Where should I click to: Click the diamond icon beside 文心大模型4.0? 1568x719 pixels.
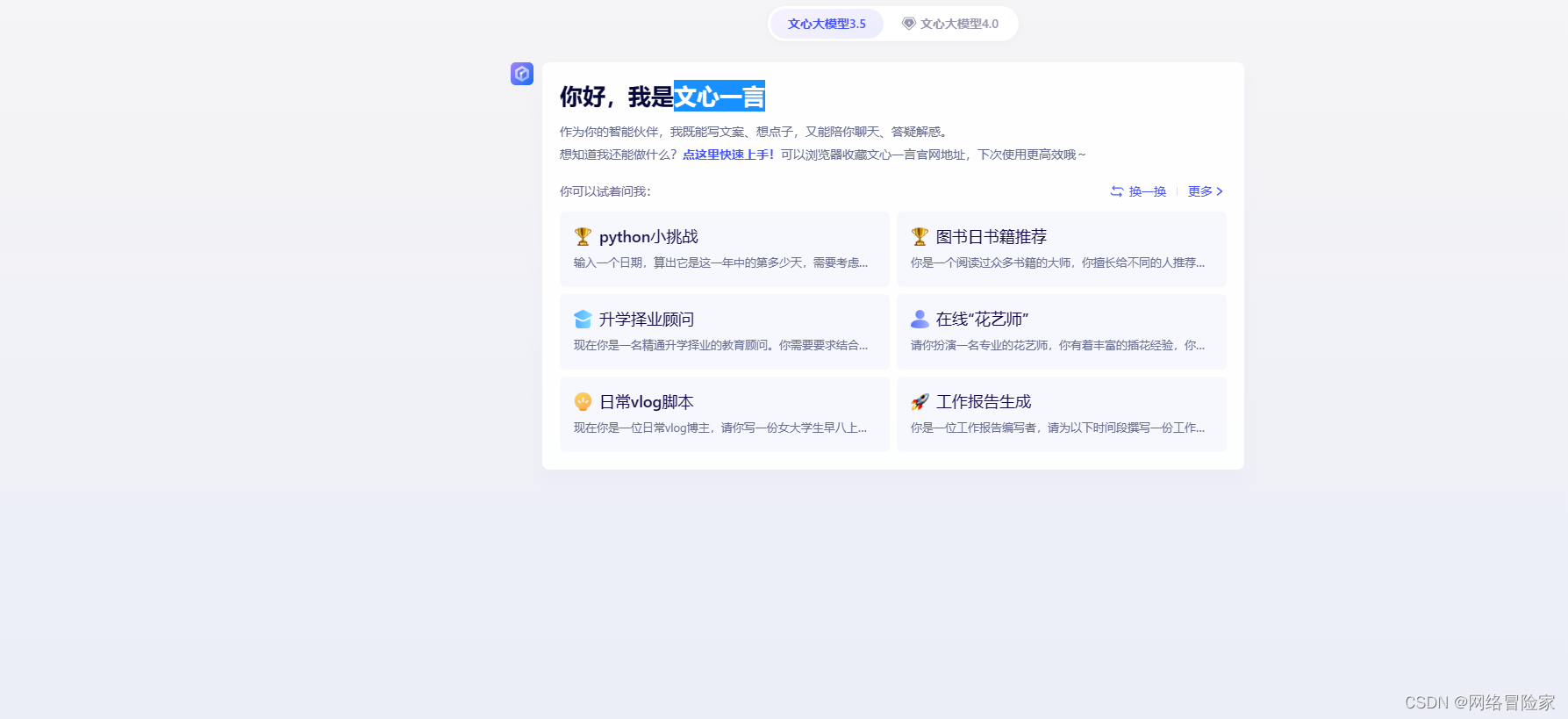click(x=909, y=24)
